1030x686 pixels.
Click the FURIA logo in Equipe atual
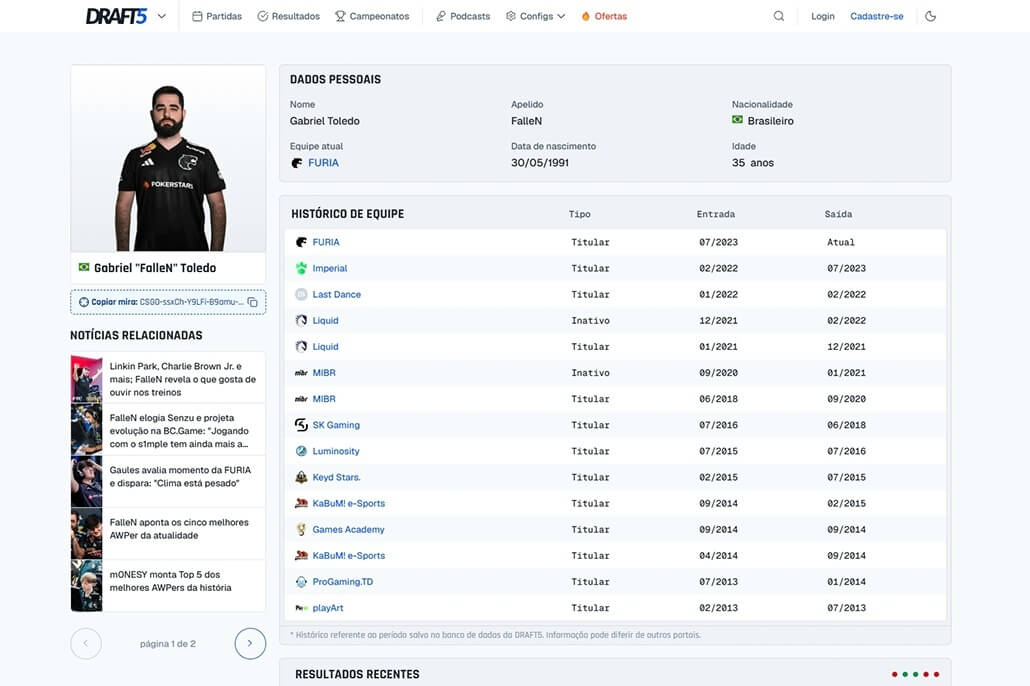(297, 163)
